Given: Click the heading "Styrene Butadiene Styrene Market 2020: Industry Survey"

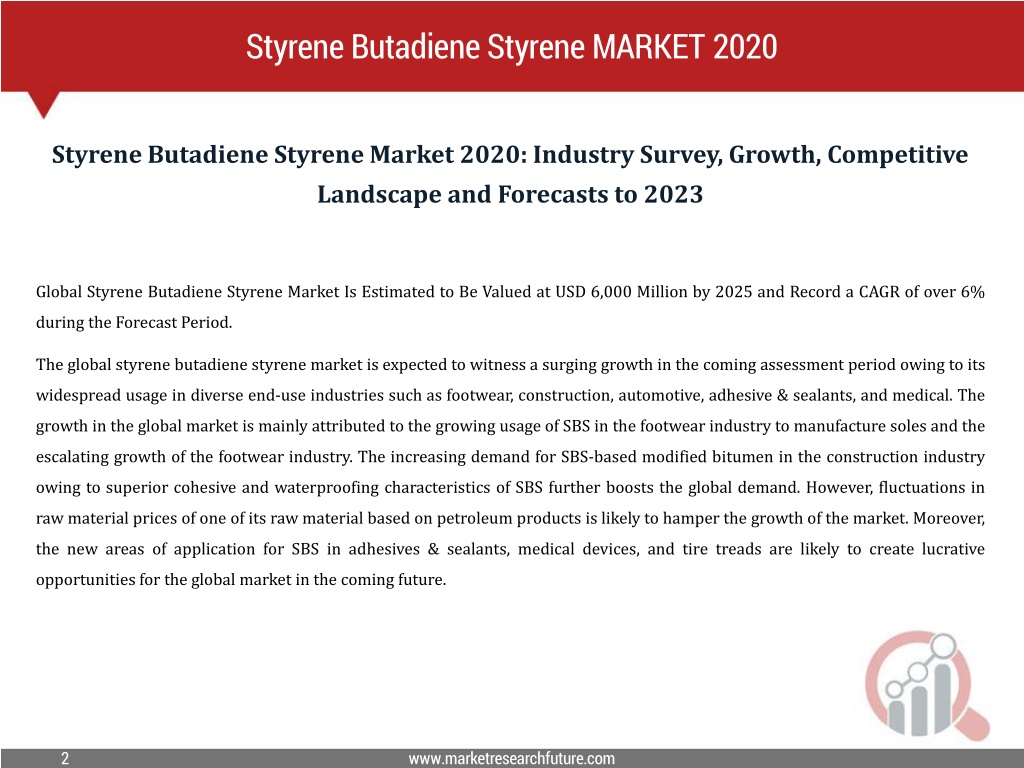Looking at the screenshot, I should click(387, 155).
